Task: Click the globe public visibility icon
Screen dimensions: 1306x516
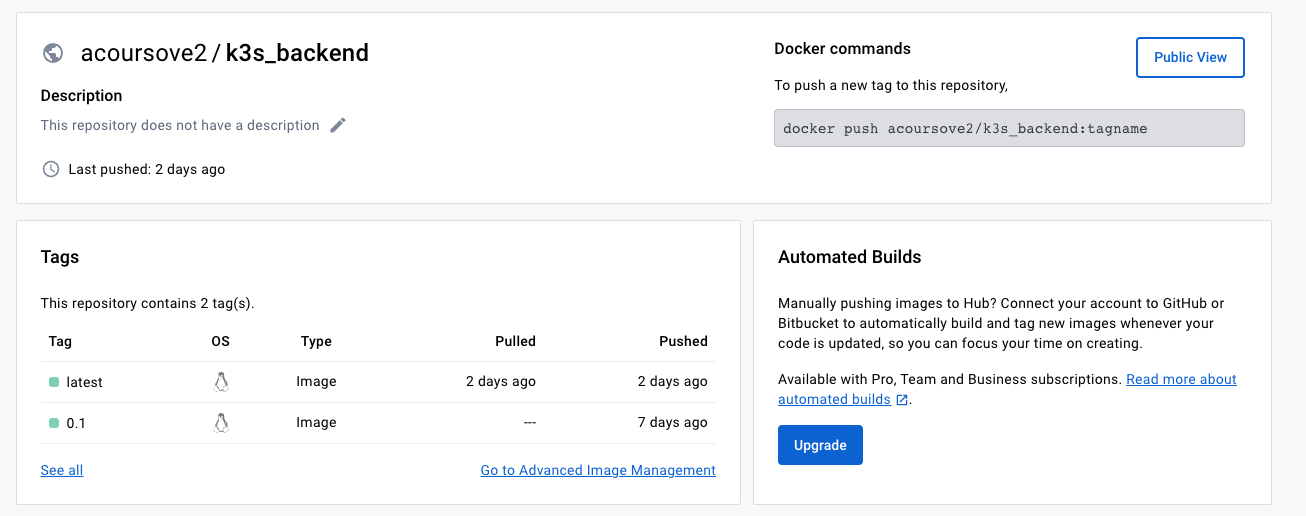Action: pyautogui.click(x=53, y=53)
